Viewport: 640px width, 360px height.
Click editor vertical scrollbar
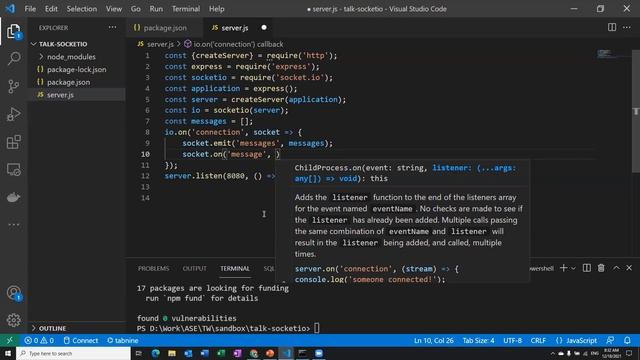(636, 111)
